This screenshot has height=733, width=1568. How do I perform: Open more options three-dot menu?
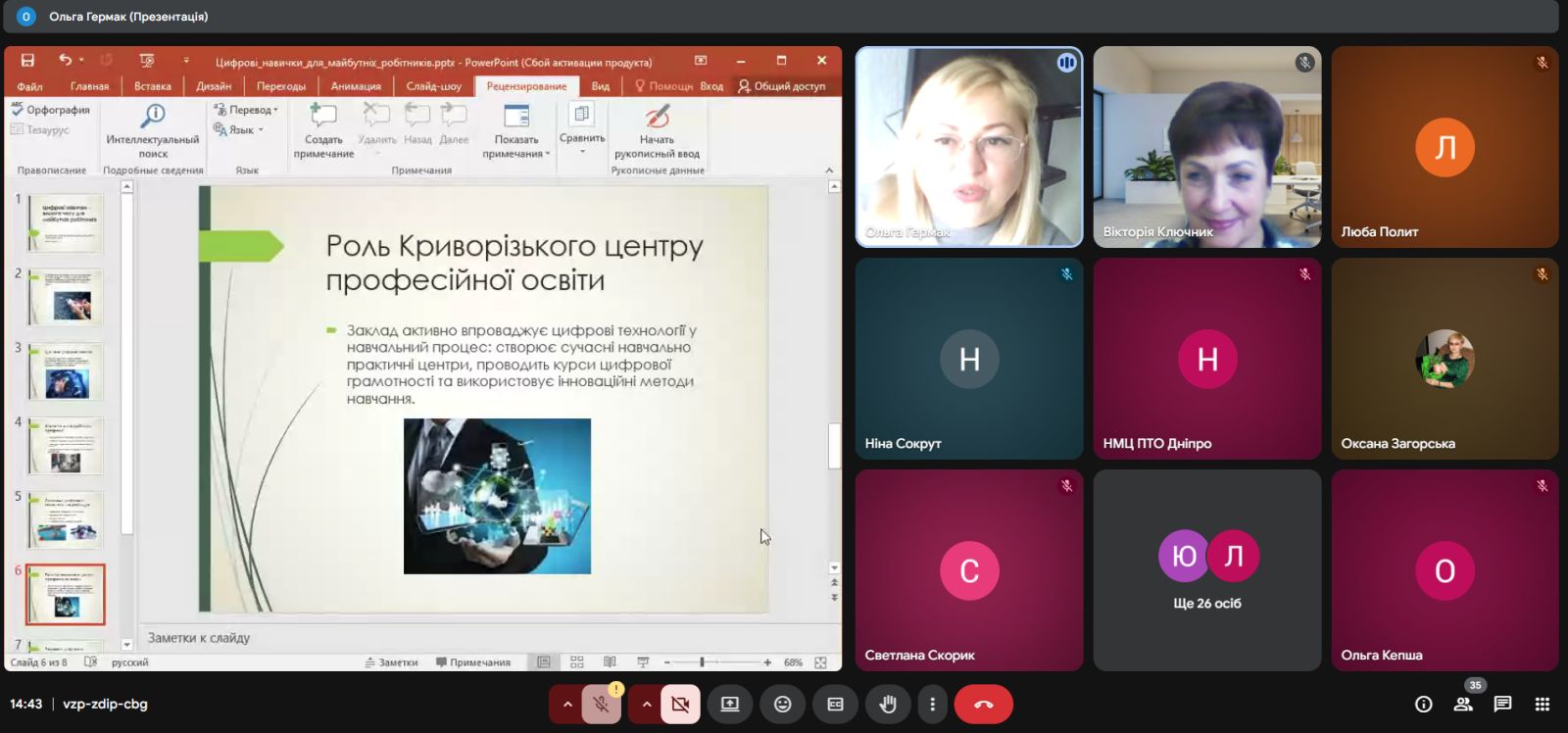(932, 704)
